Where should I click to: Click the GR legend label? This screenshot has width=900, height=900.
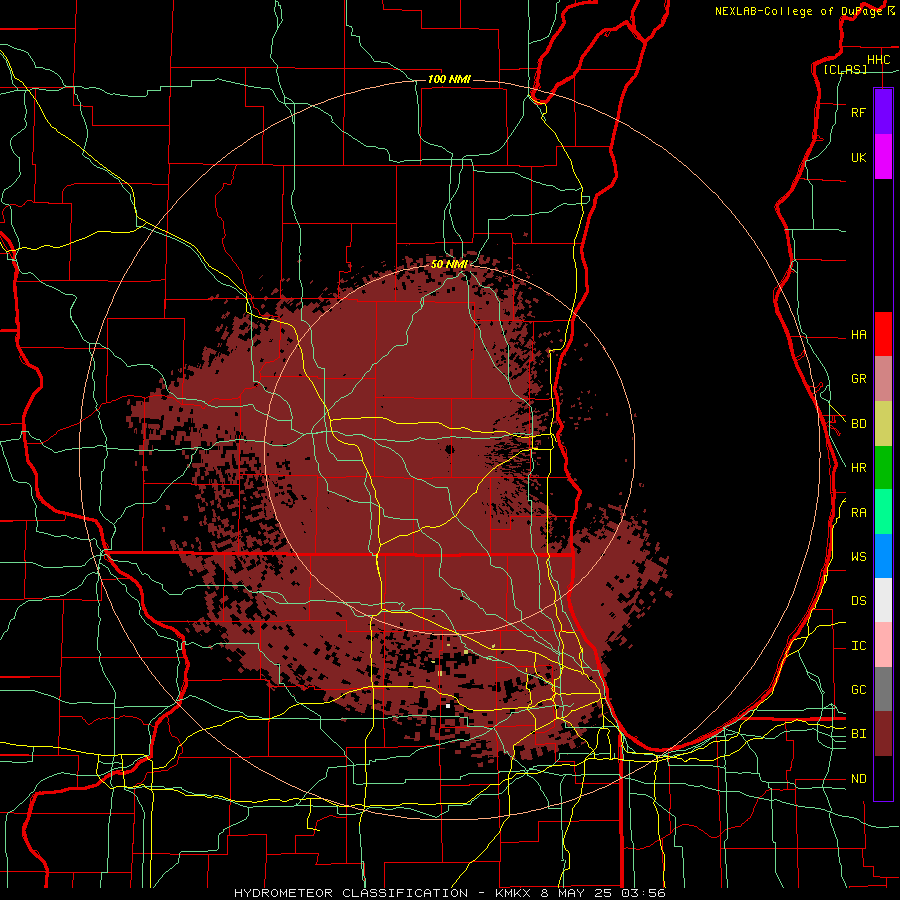pyautogui.click(x=858, y=379)
